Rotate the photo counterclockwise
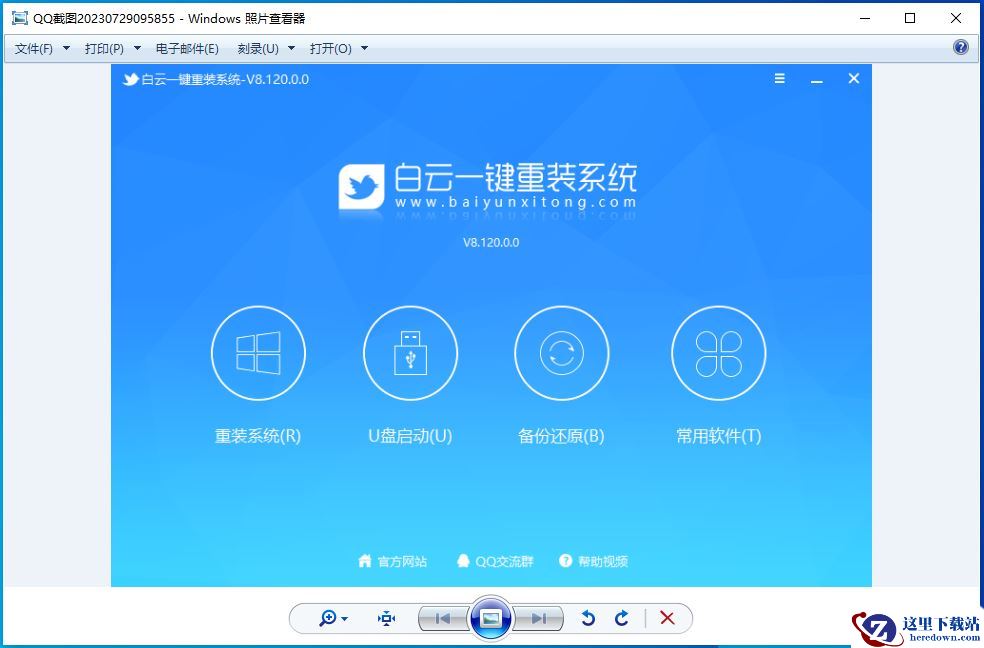 588,619
